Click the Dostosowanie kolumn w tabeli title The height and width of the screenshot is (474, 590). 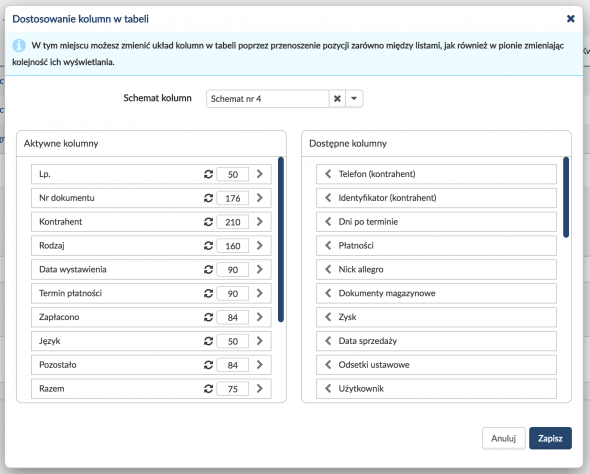(x=81, y=19)
